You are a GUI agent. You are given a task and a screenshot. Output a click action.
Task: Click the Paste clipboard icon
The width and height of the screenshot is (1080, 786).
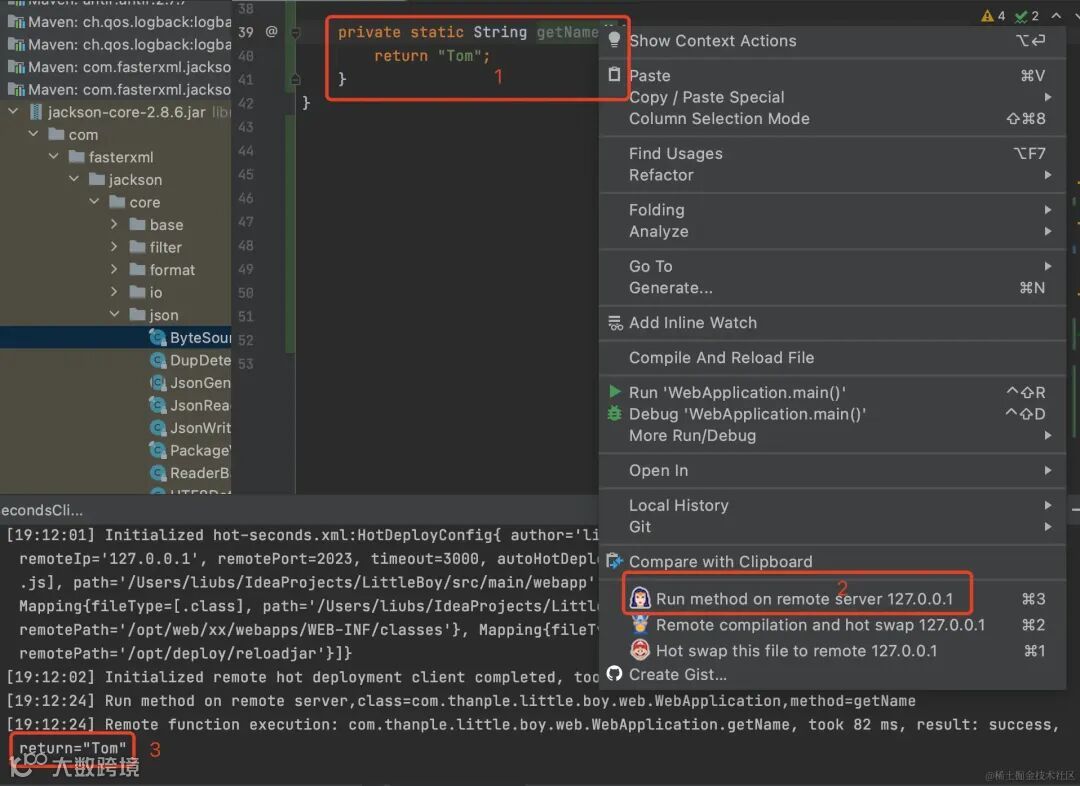614,74
